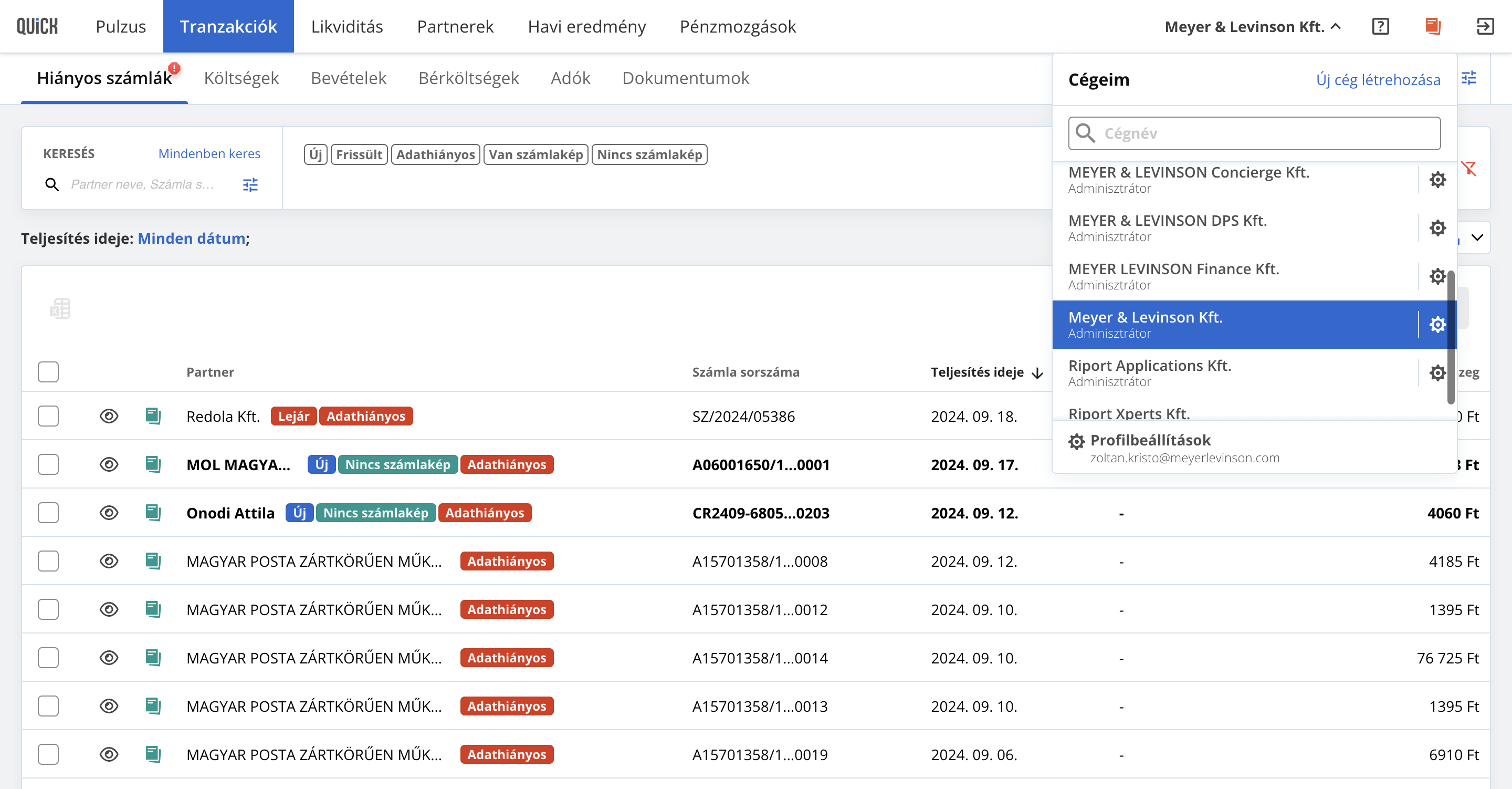Open the help question mark icon
Image resolution: width=1512 pixels, height=789 pixels.
(x=1380, y=26)
